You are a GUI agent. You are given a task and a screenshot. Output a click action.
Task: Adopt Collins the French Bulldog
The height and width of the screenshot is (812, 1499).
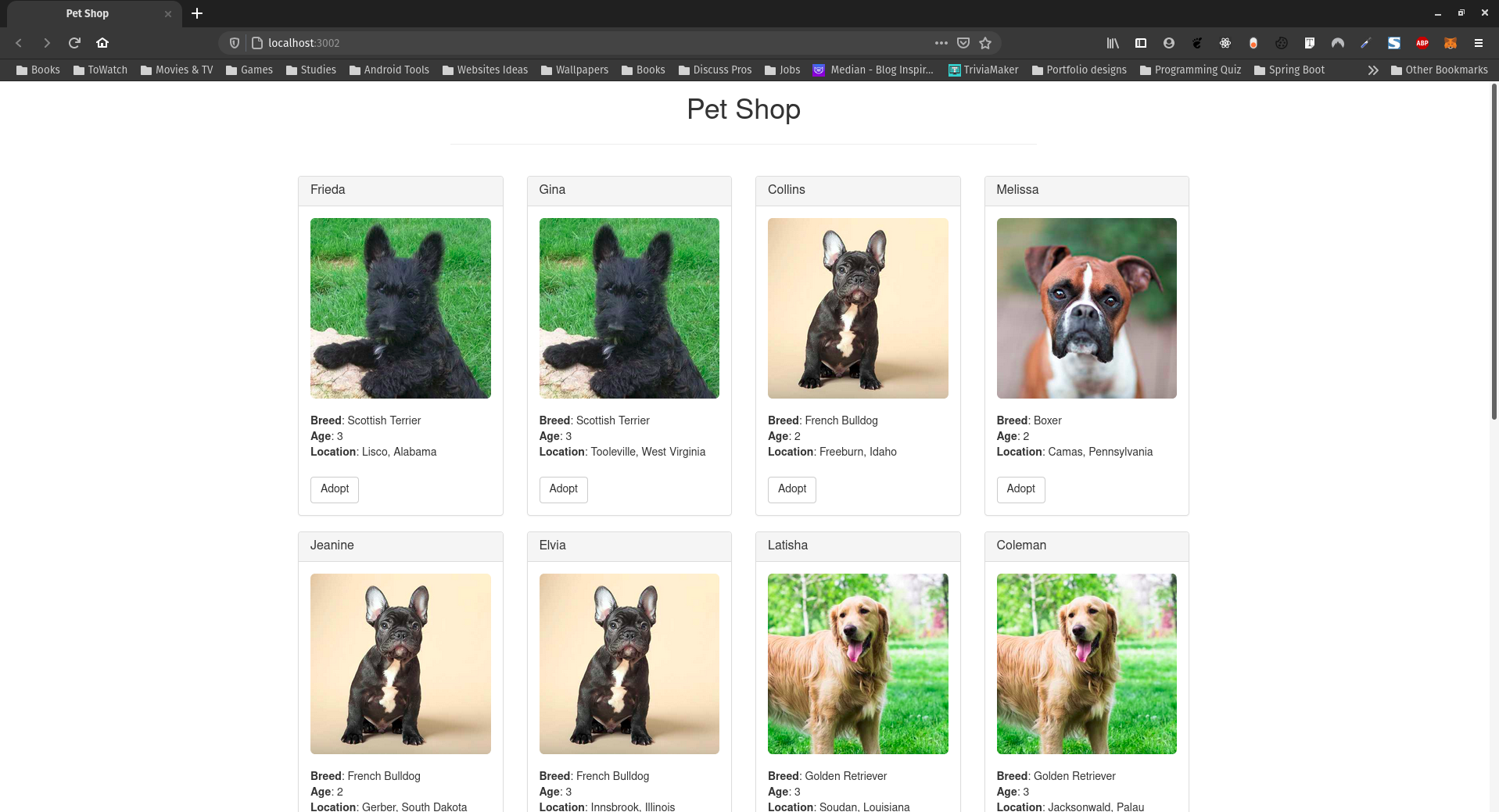(792, 489)
